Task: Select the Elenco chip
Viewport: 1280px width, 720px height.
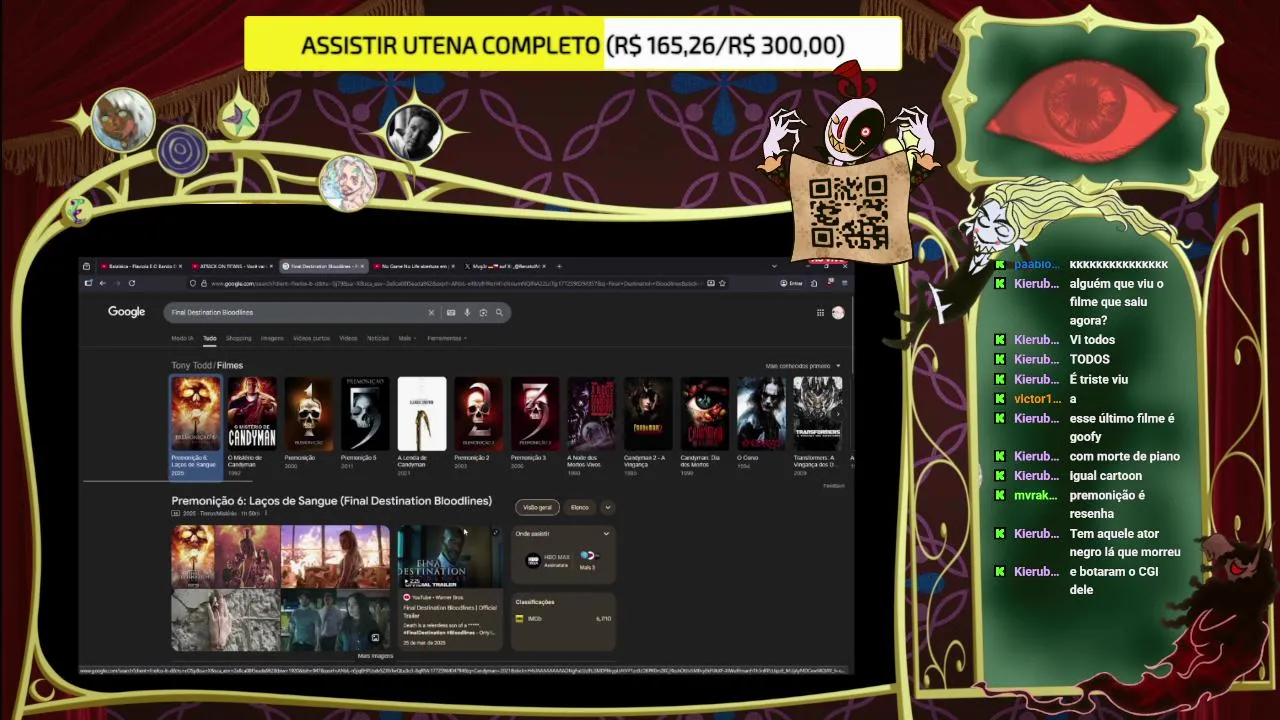Action: [x=580, y=507]
